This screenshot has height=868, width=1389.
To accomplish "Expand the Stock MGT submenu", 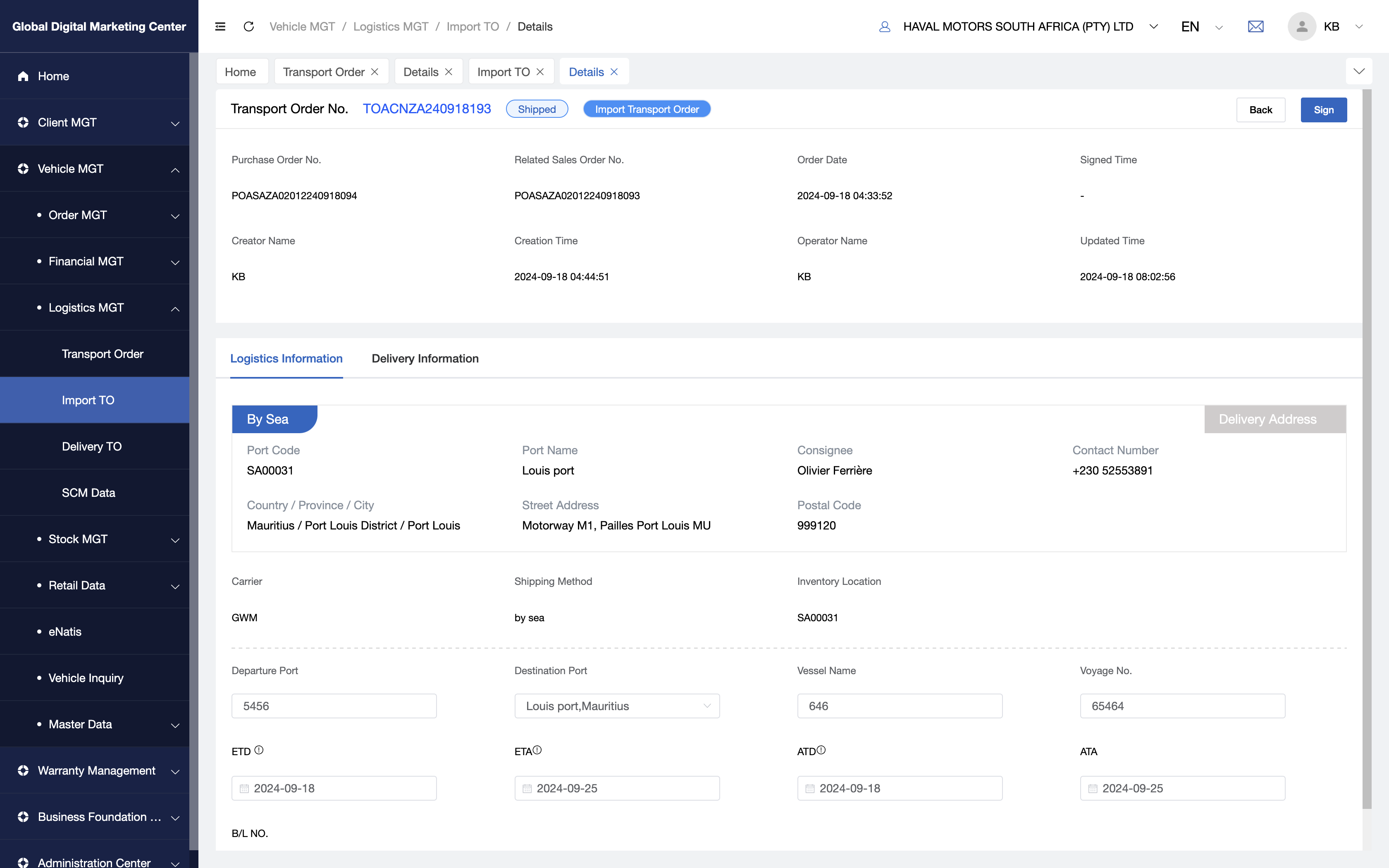I will [95, 539].
